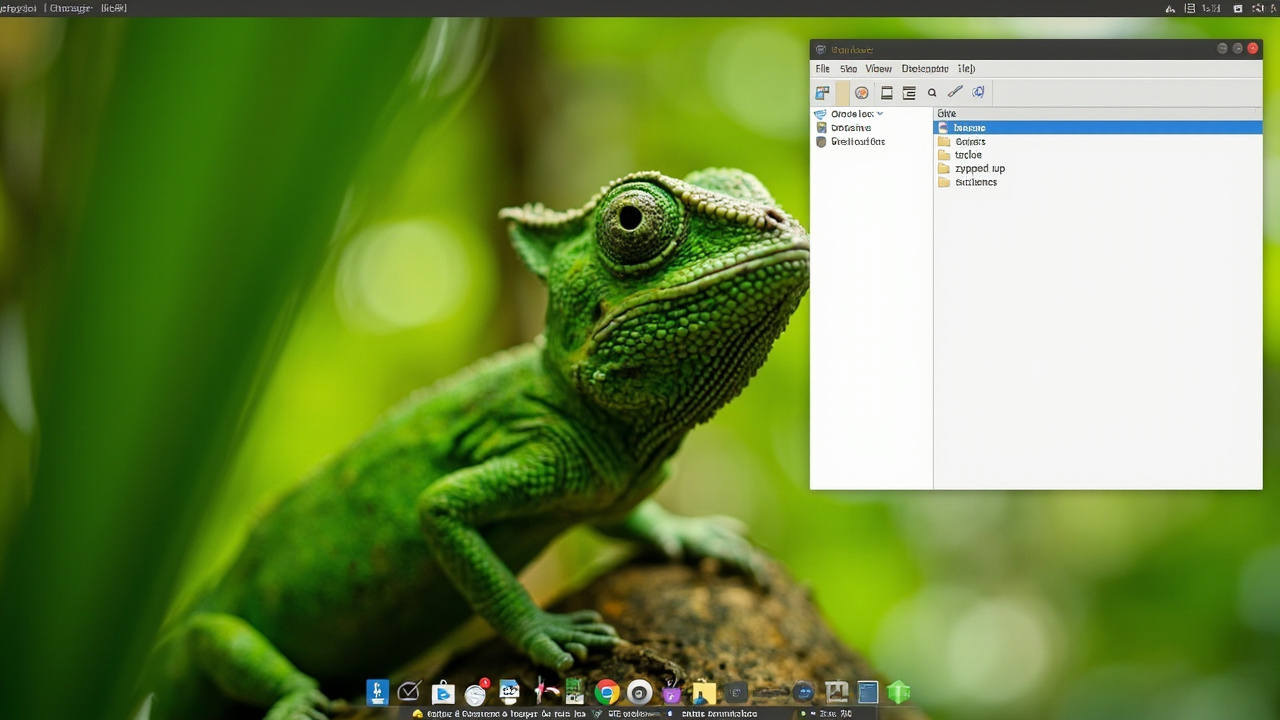
Task: Click the list column header
Action: pyautogui.click(x=1097, y=114)
